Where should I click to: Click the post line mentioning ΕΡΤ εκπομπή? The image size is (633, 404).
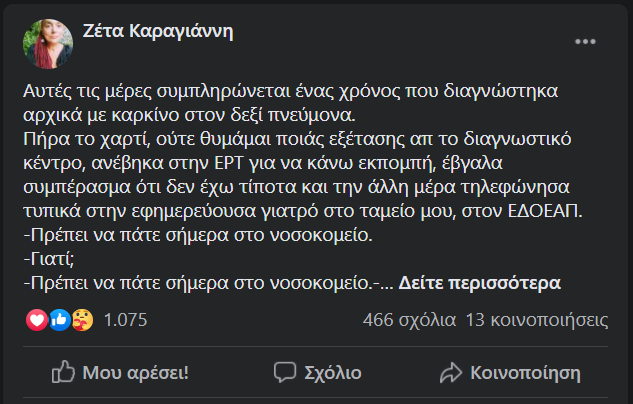pos(263,163)
